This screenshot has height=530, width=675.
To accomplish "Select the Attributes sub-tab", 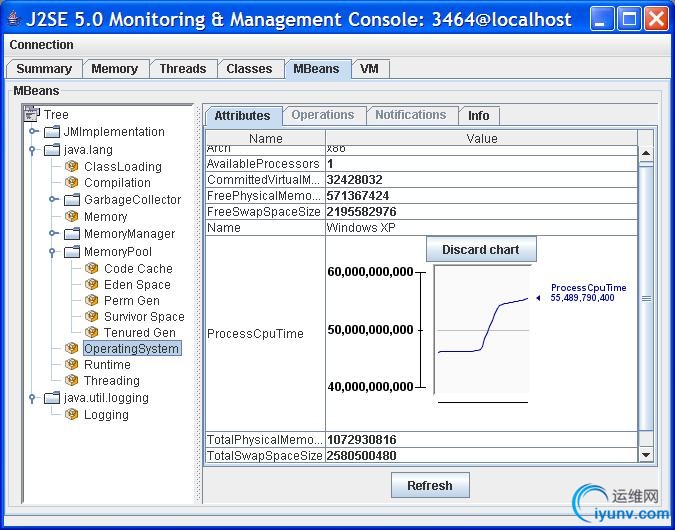I will (243, 116).
